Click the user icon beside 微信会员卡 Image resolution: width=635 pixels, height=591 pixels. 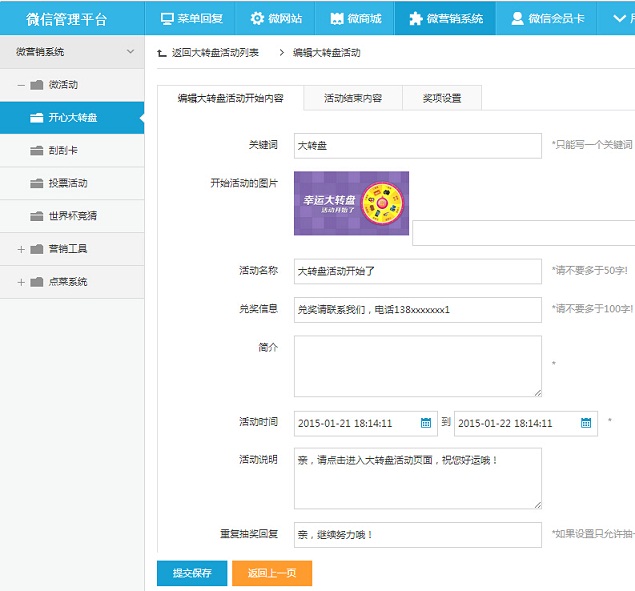pyautogui.click(x=517, y=18)
